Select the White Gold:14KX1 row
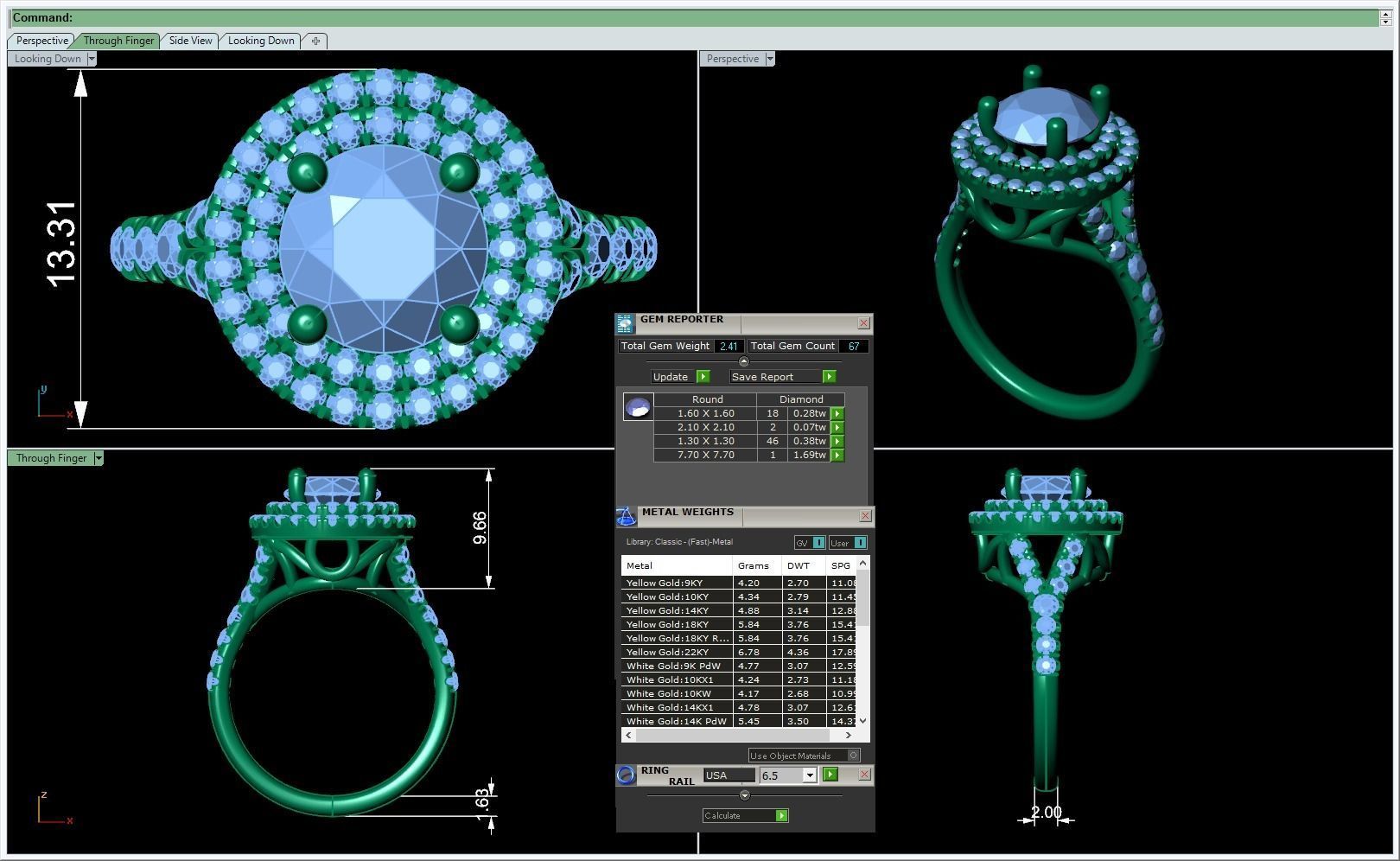1400x861 pixels. pyautogui.click(x=740, y=707)
